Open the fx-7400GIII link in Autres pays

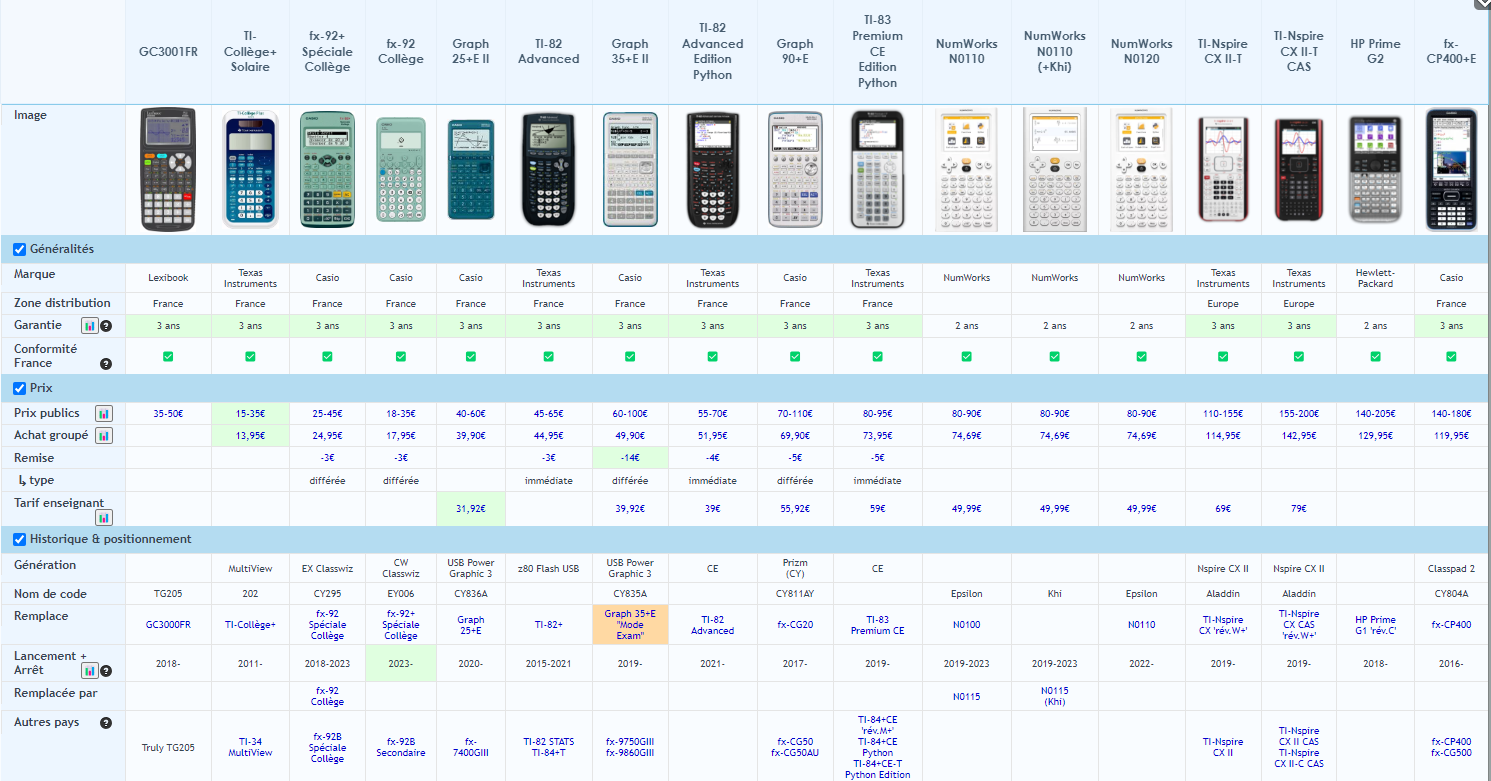470,747
